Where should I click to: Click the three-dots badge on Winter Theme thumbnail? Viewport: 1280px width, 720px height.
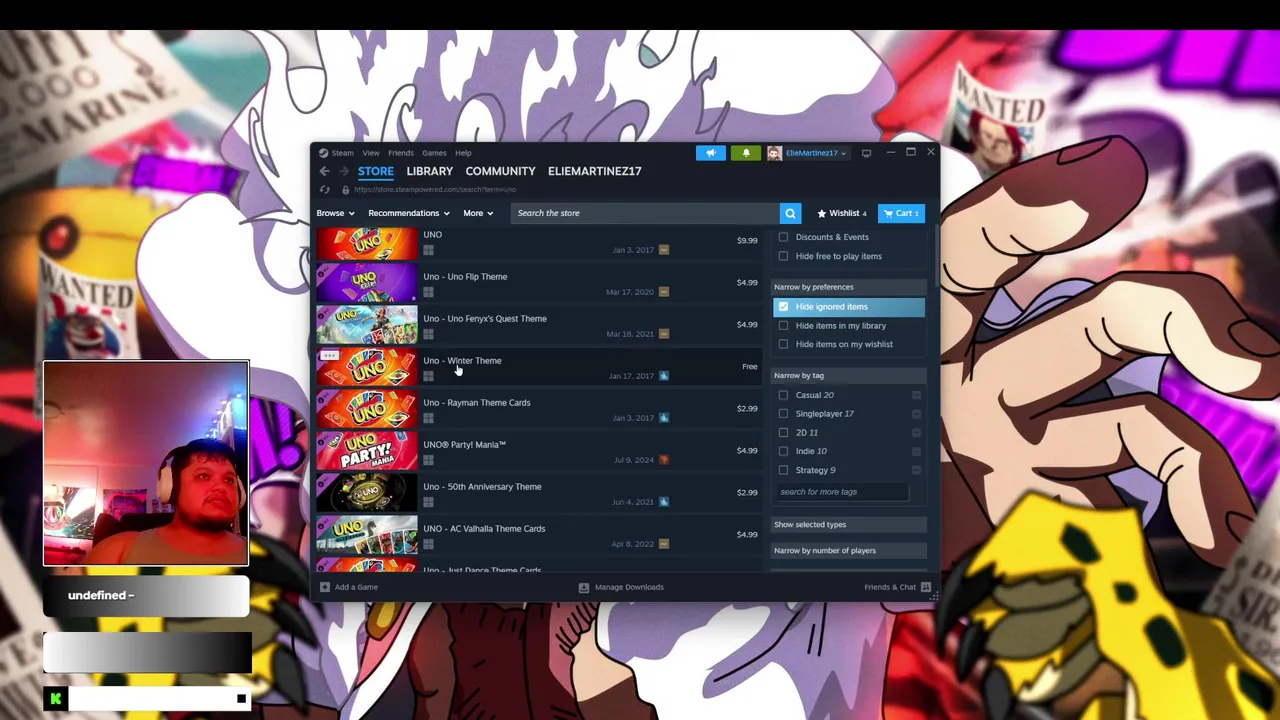pos(329,355)
